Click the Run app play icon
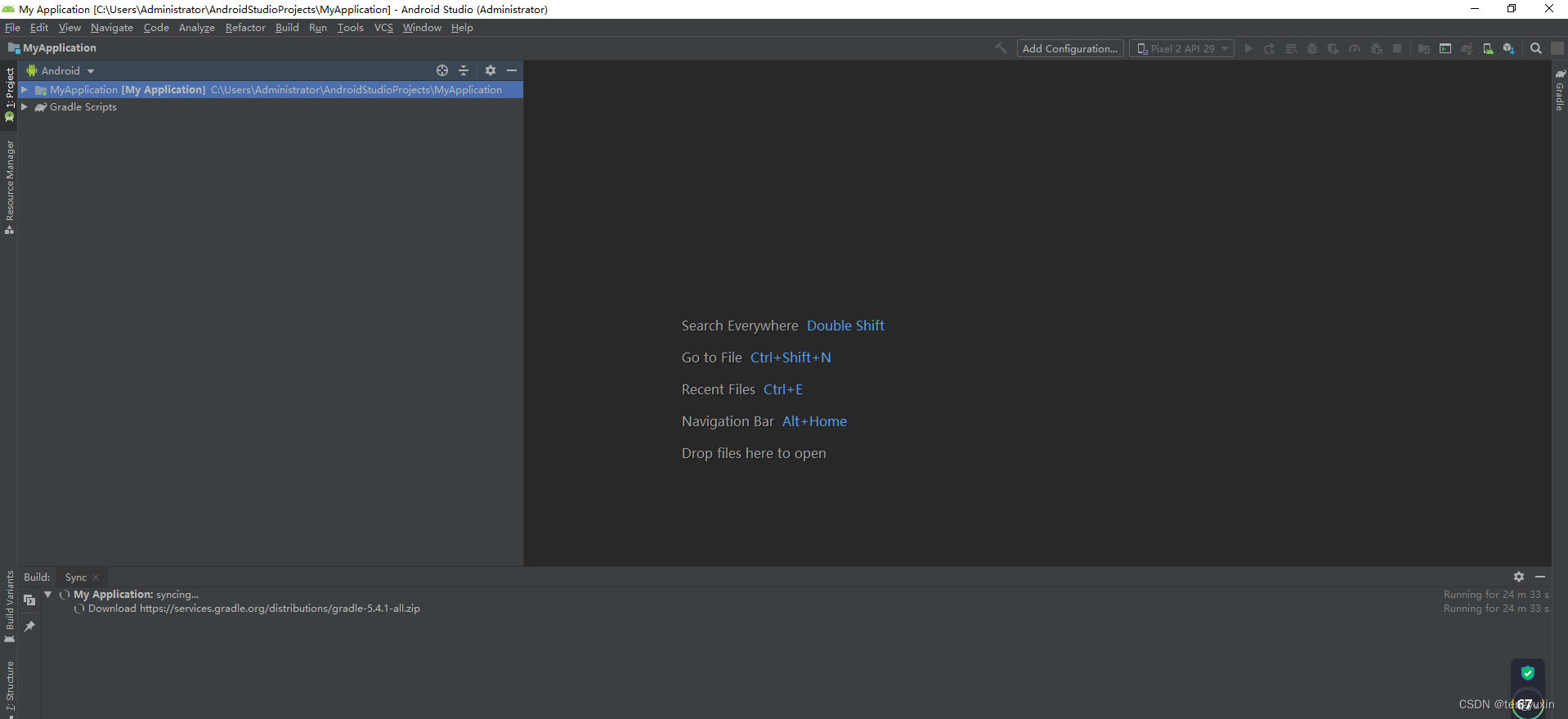Screen dimensions: 1568x719 tap(1248, 48)
